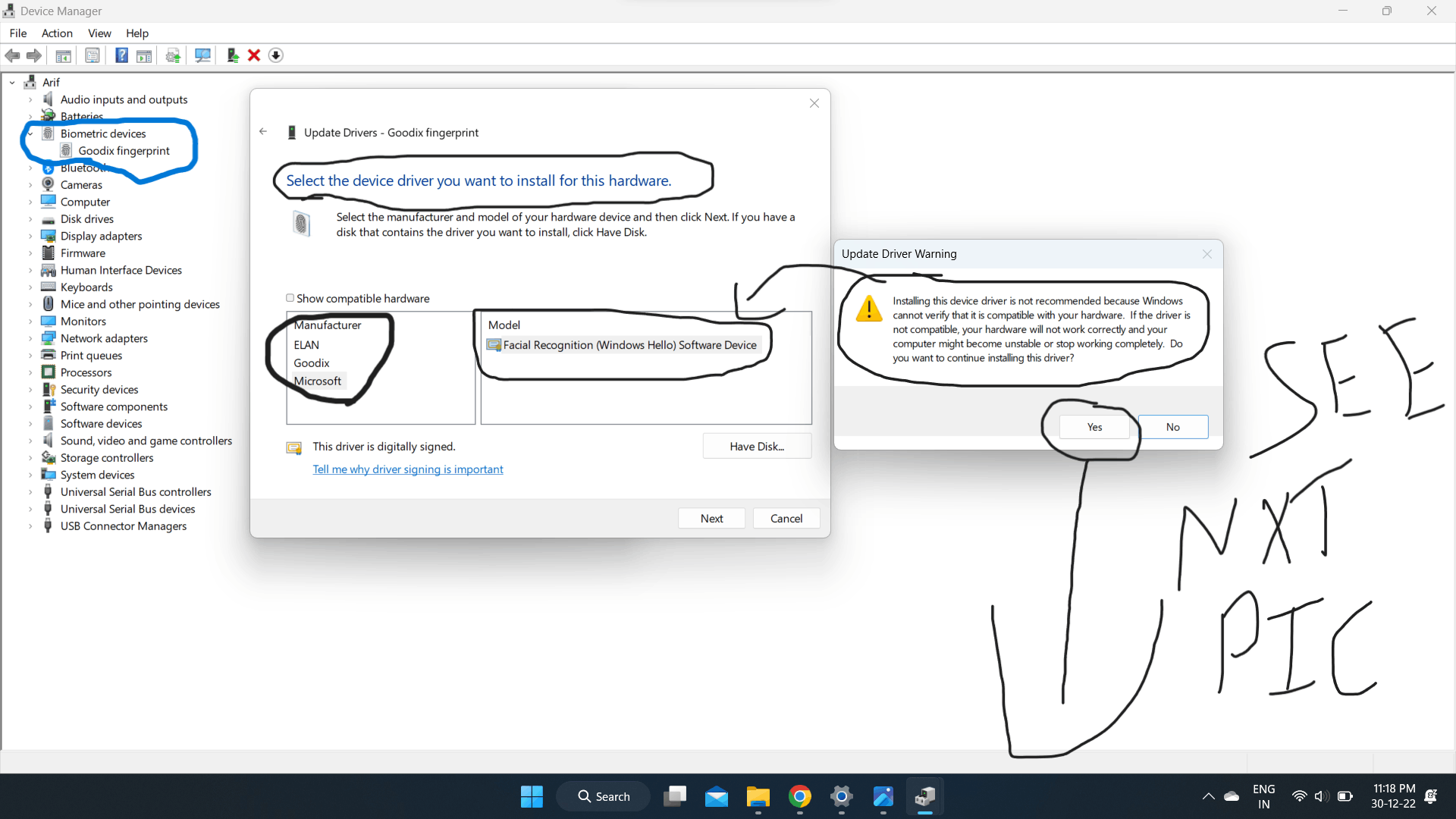
Task: Click the Properties toolbar icon
Action: tap(93, 55)
